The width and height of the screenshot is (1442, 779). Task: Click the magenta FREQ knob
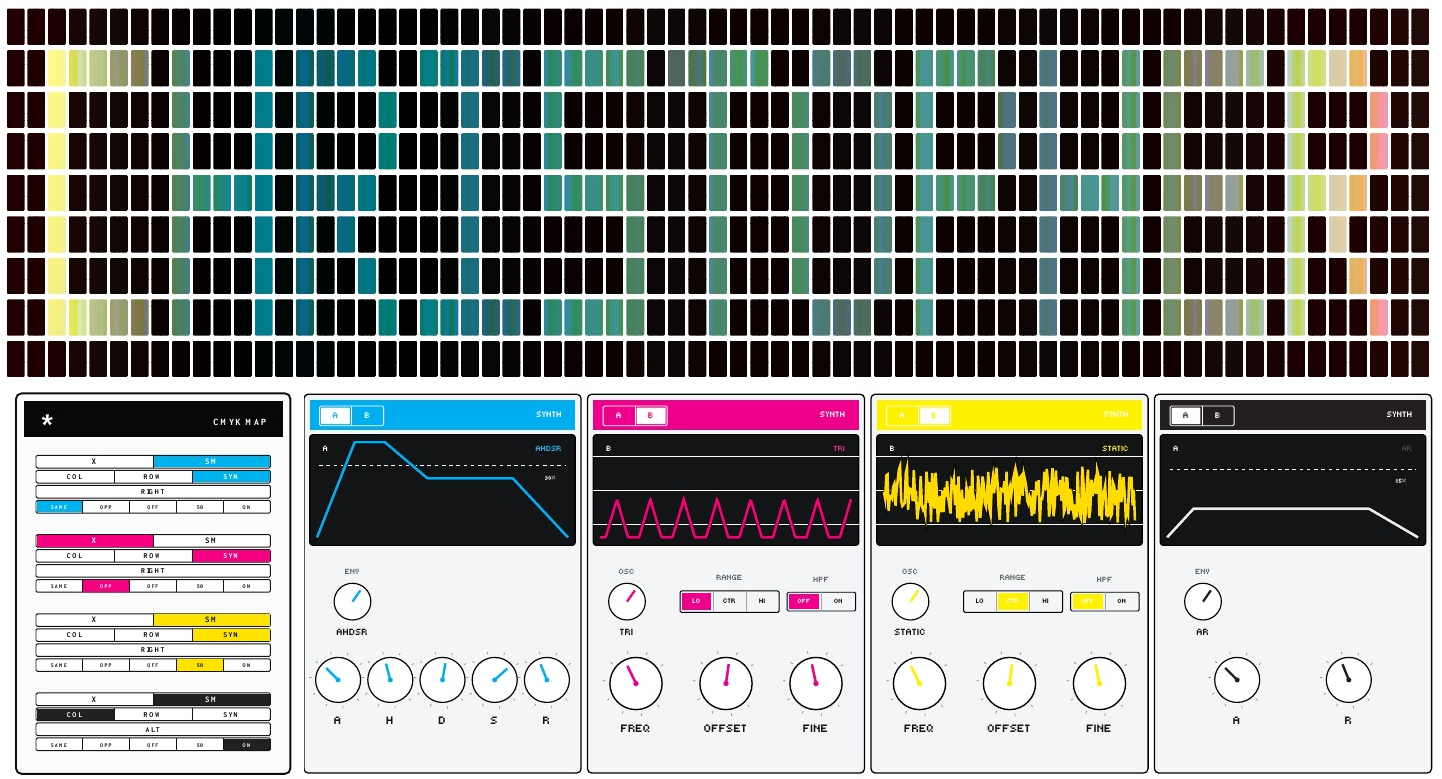click(636, 683)
